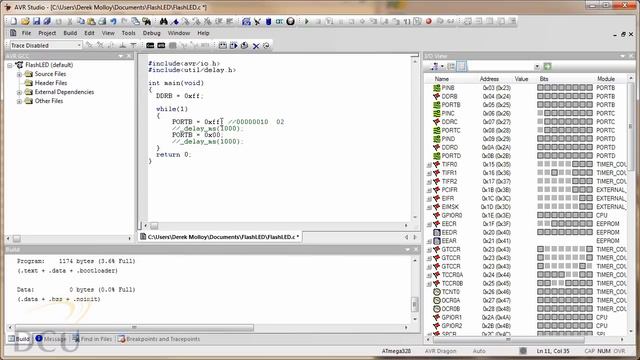Screen dimensions: 640x360
Task: Expand the EECR register row
Action: tap(429, 224)
